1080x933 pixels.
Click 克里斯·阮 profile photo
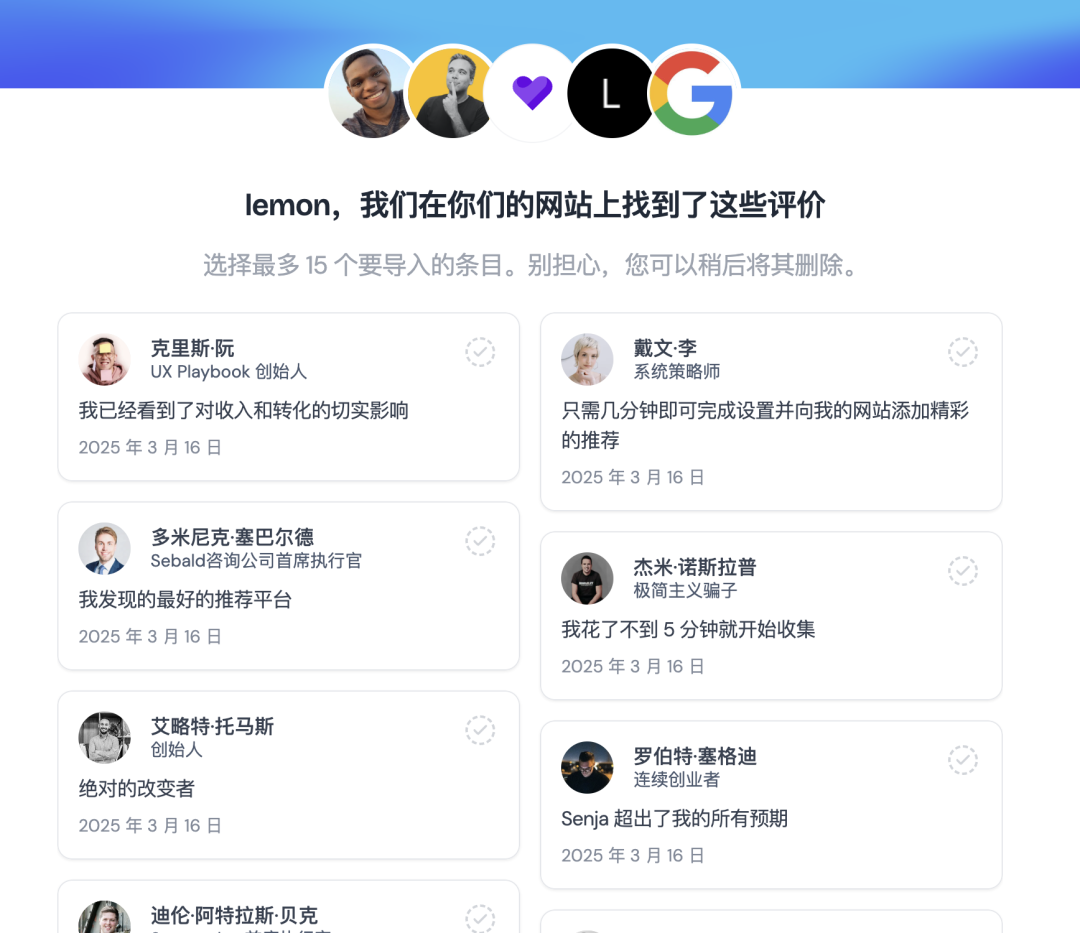pyautogui.click(x=105, y=359)
